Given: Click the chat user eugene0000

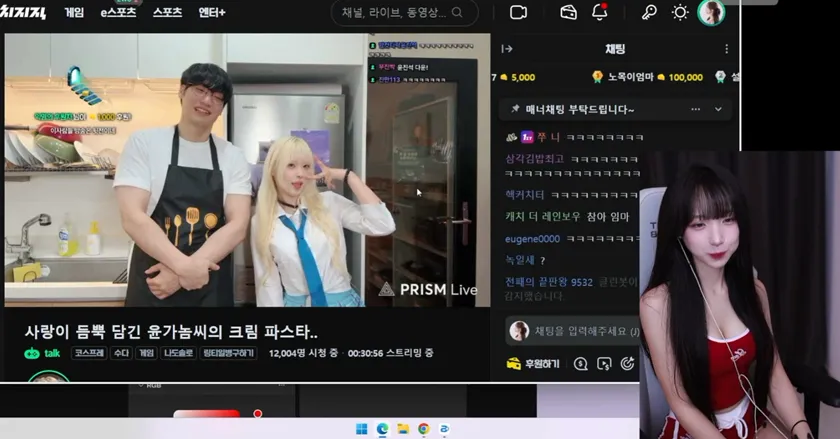Looking at the screenshot, I should coord(532,239).
